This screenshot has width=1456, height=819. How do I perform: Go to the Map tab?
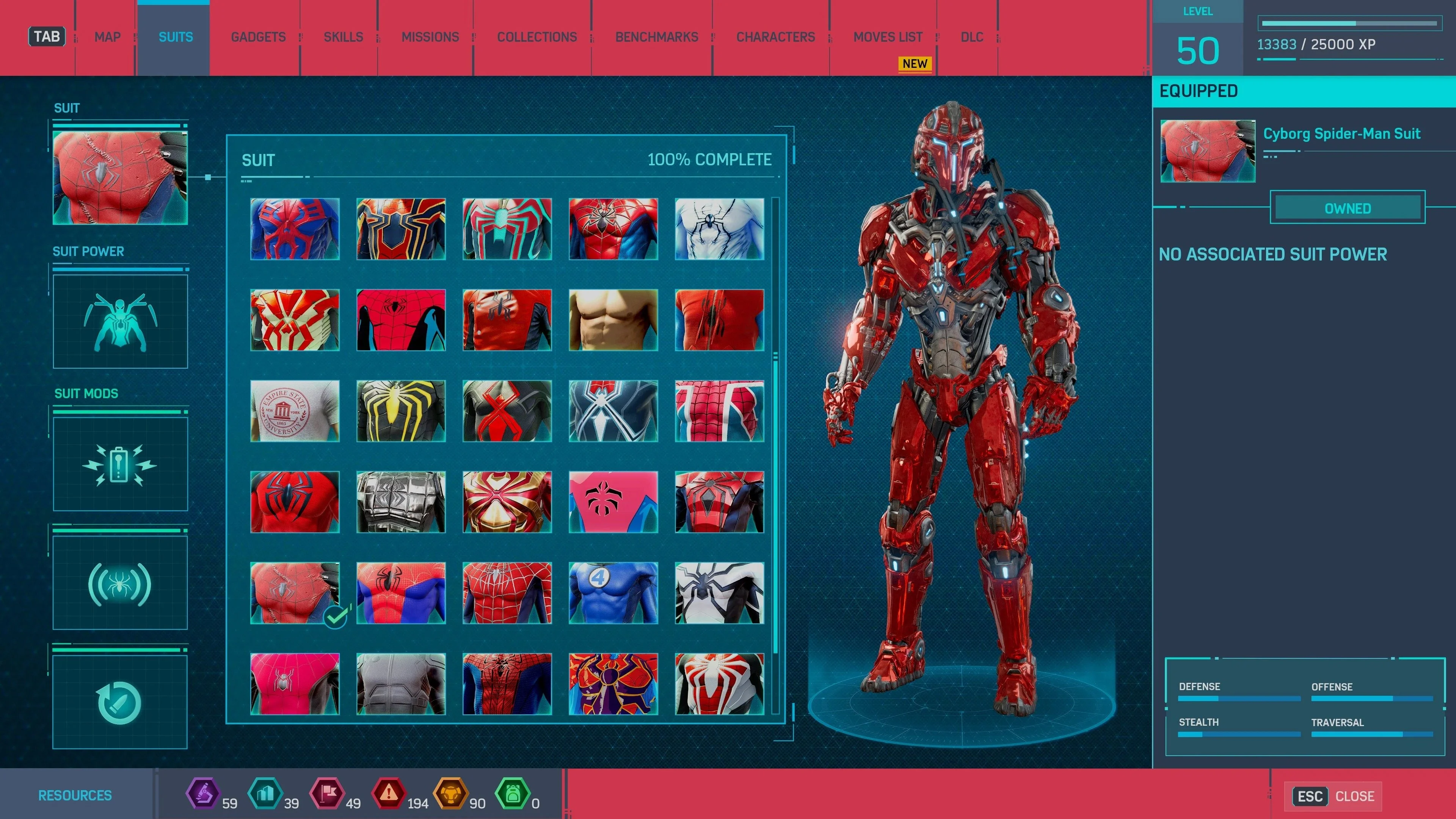pos(107,37)
